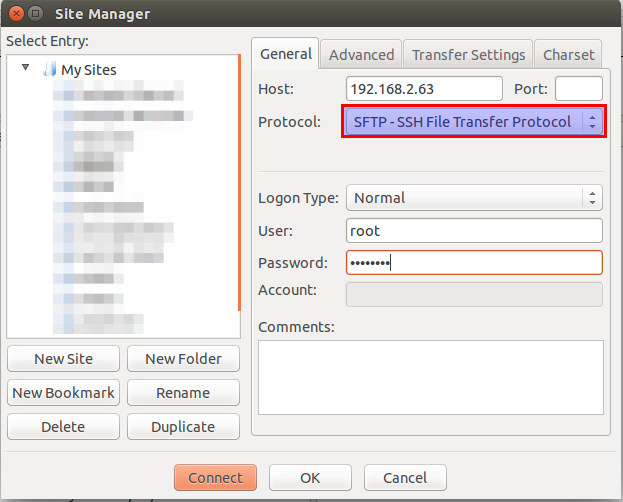This screenshot has width=623, height=502.
Task: Select the My Sites folder icon
Action: 50,69
